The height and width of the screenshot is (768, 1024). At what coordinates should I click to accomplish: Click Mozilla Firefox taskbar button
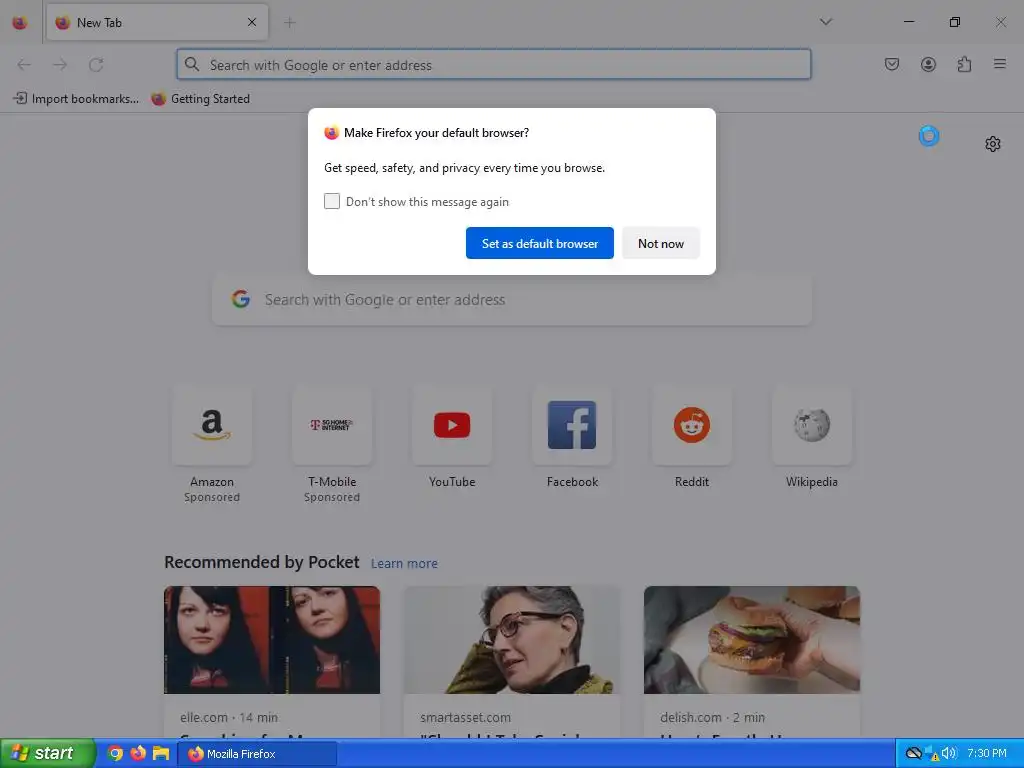258,754
